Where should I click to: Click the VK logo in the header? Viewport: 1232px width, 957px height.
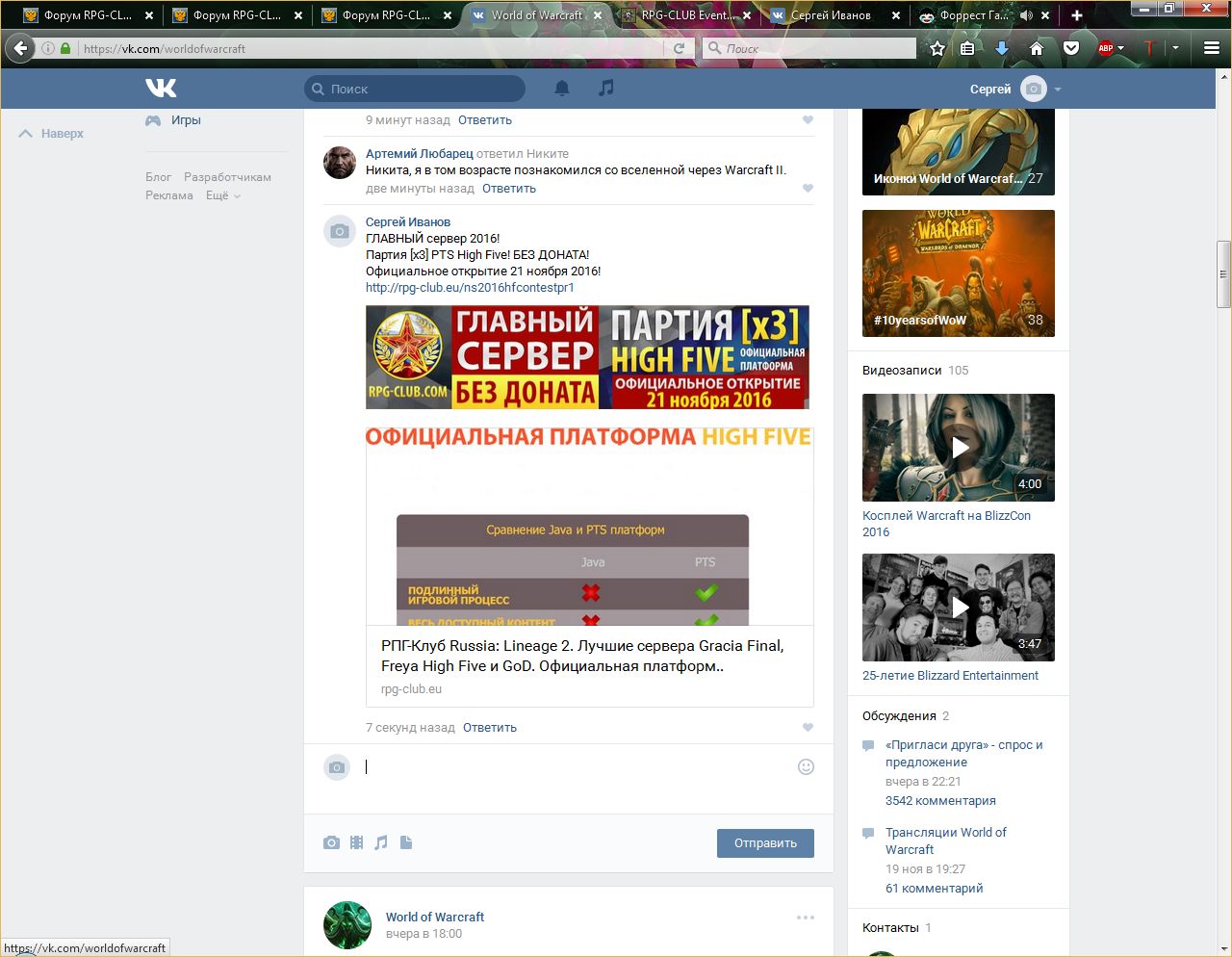(161, 89)
